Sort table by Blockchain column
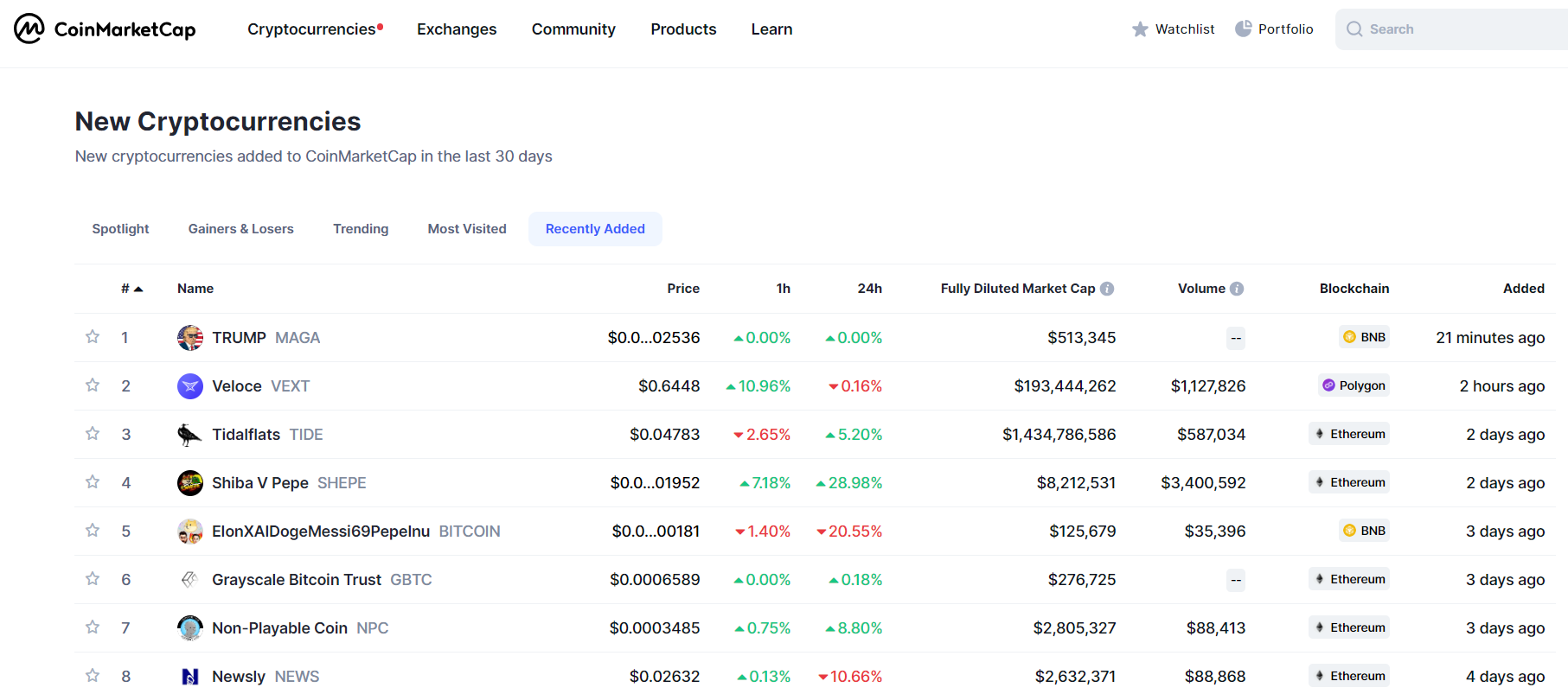The height and width of the screenshot is (694, 1568). coord(1354,289)
